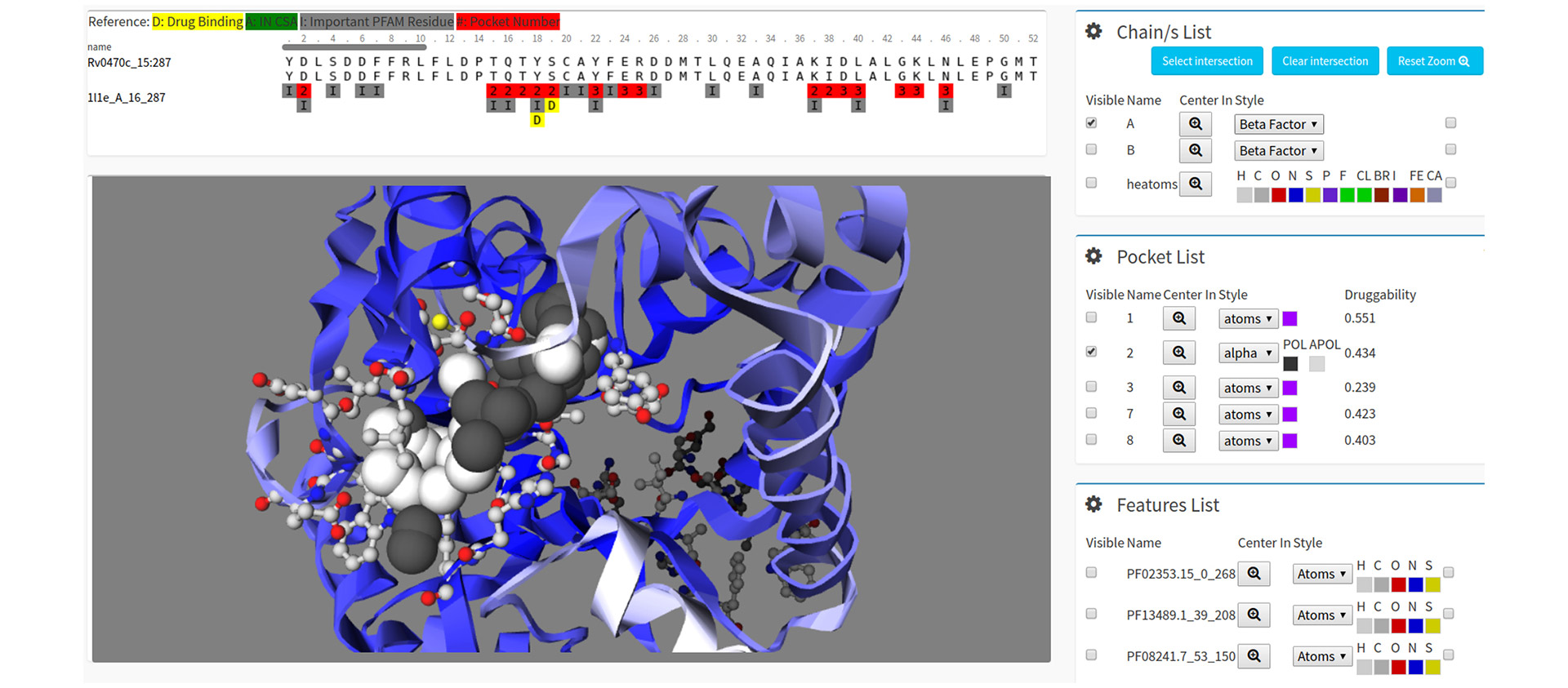This screenshot has width=1568, height=688.
Task: Zoom to pocket 3 with magnifier
Action: 1178,388
